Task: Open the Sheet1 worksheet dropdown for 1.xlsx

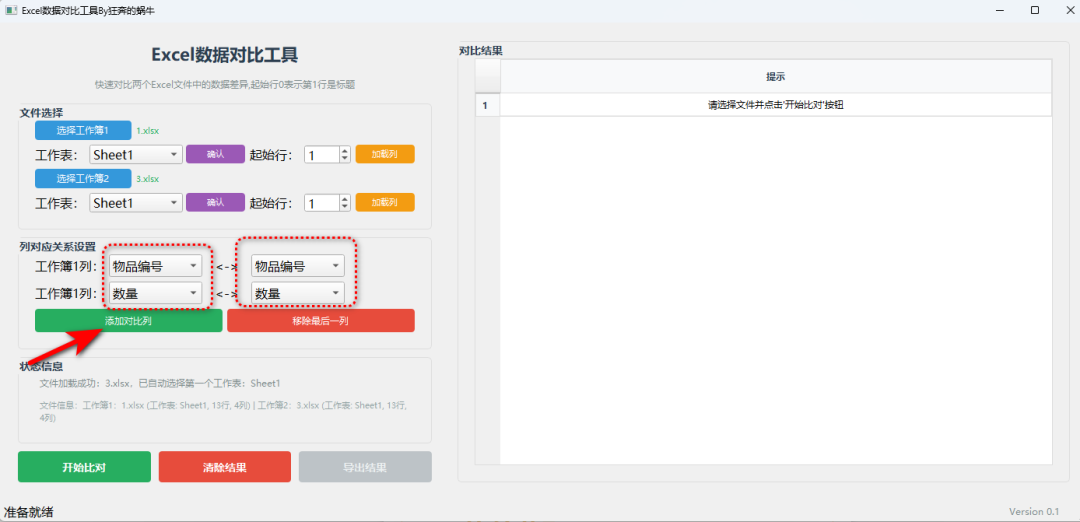Action: coord(136,154)
